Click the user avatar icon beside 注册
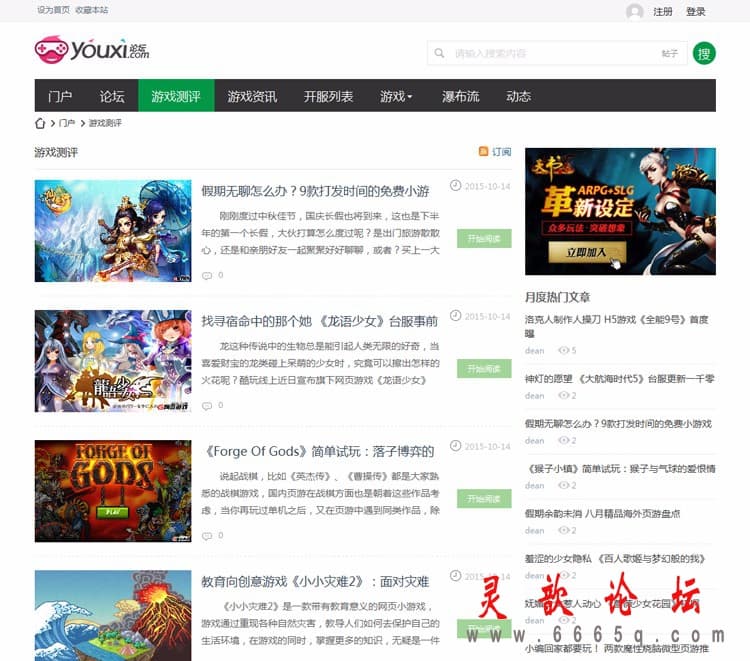The image size is (750, 661). coord(634,11)
